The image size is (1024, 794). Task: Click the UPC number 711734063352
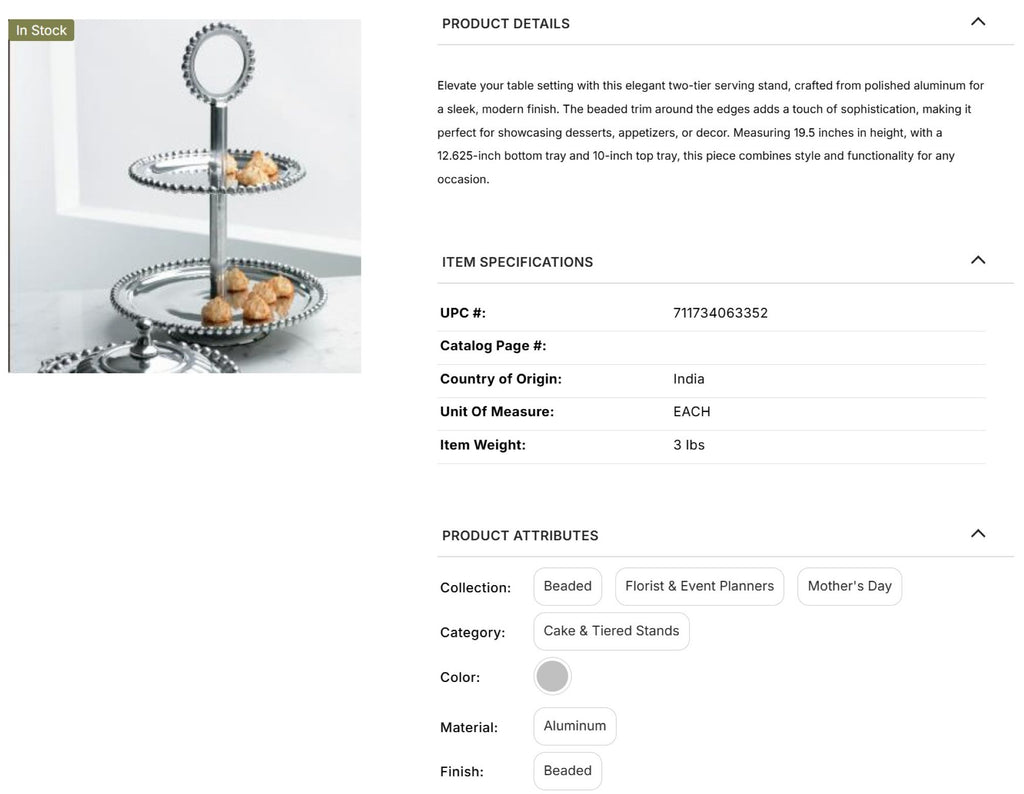[720, 313]
